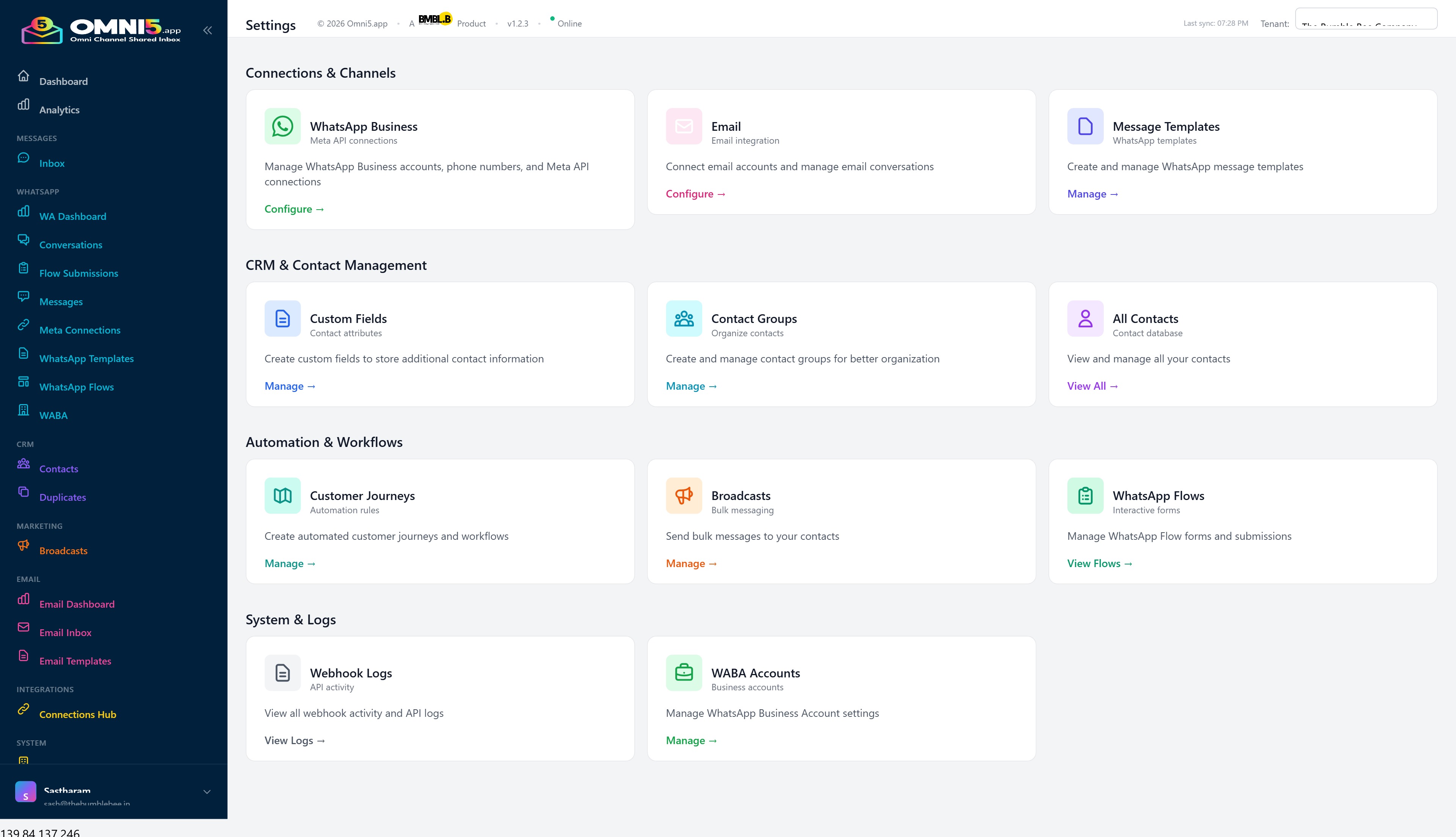
Task: Click the Email envelope card icon
Action: 684,127
